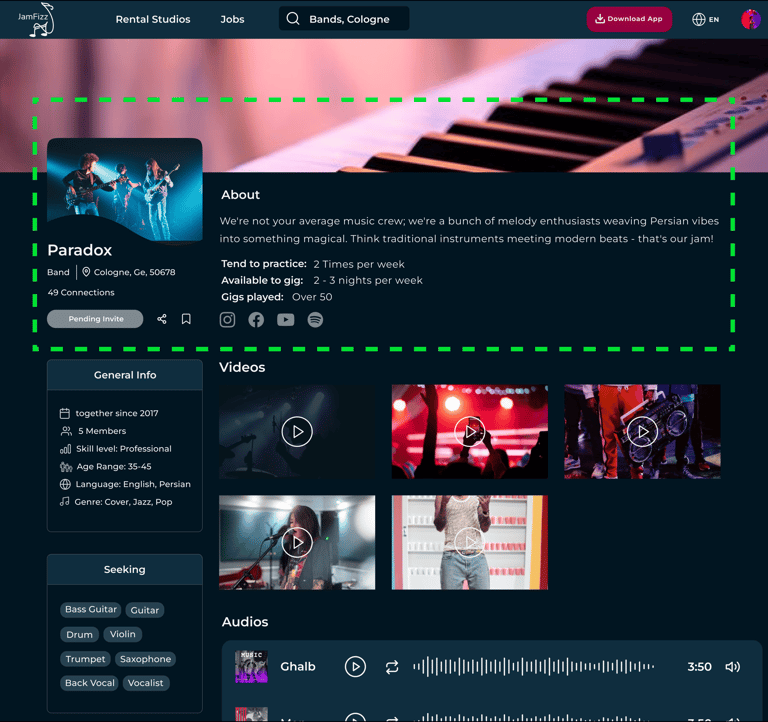Open the JamFizz logo home link

(x=36, y=20)
